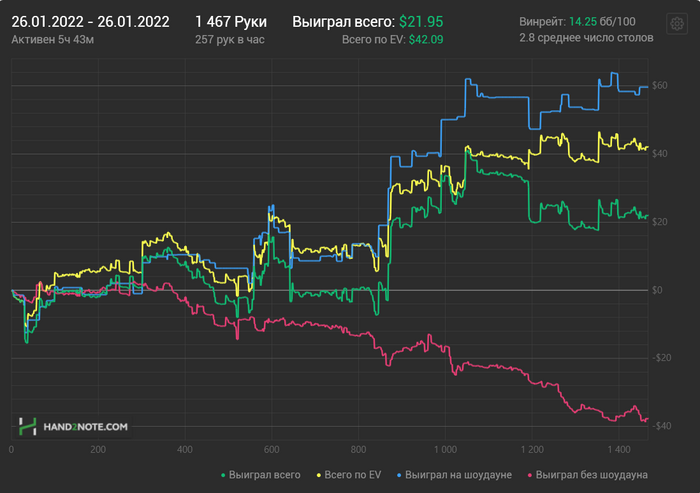Viewport: 700px width, 493px height.
Task: Toggle the 'Выиграл без шоудауна' legend series
Action: 588,475
